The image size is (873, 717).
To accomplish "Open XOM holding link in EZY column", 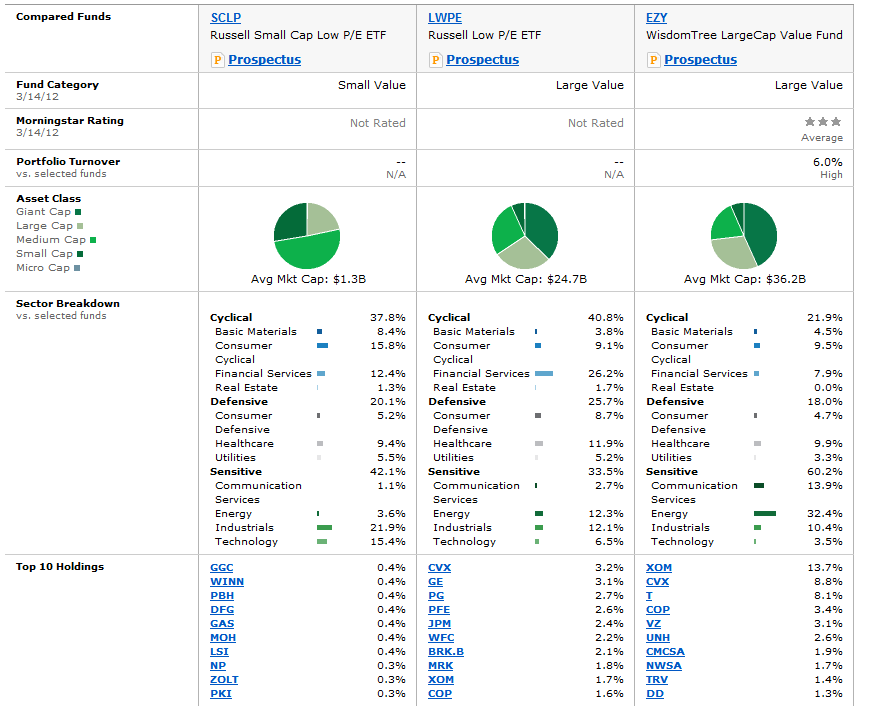I will [659, 568].
